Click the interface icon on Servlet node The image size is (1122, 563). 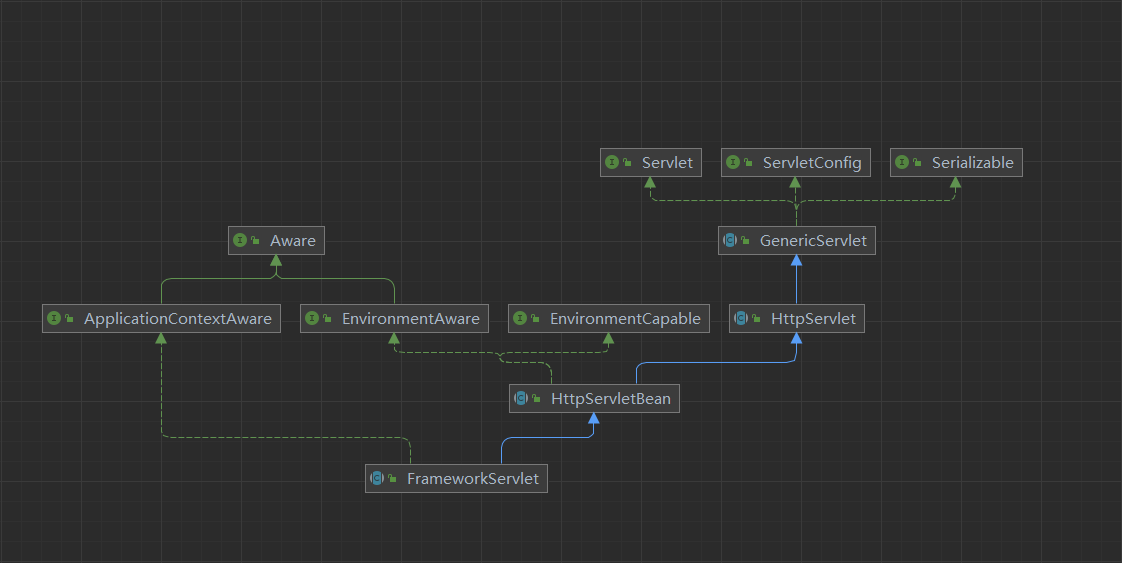click(612, 163)
